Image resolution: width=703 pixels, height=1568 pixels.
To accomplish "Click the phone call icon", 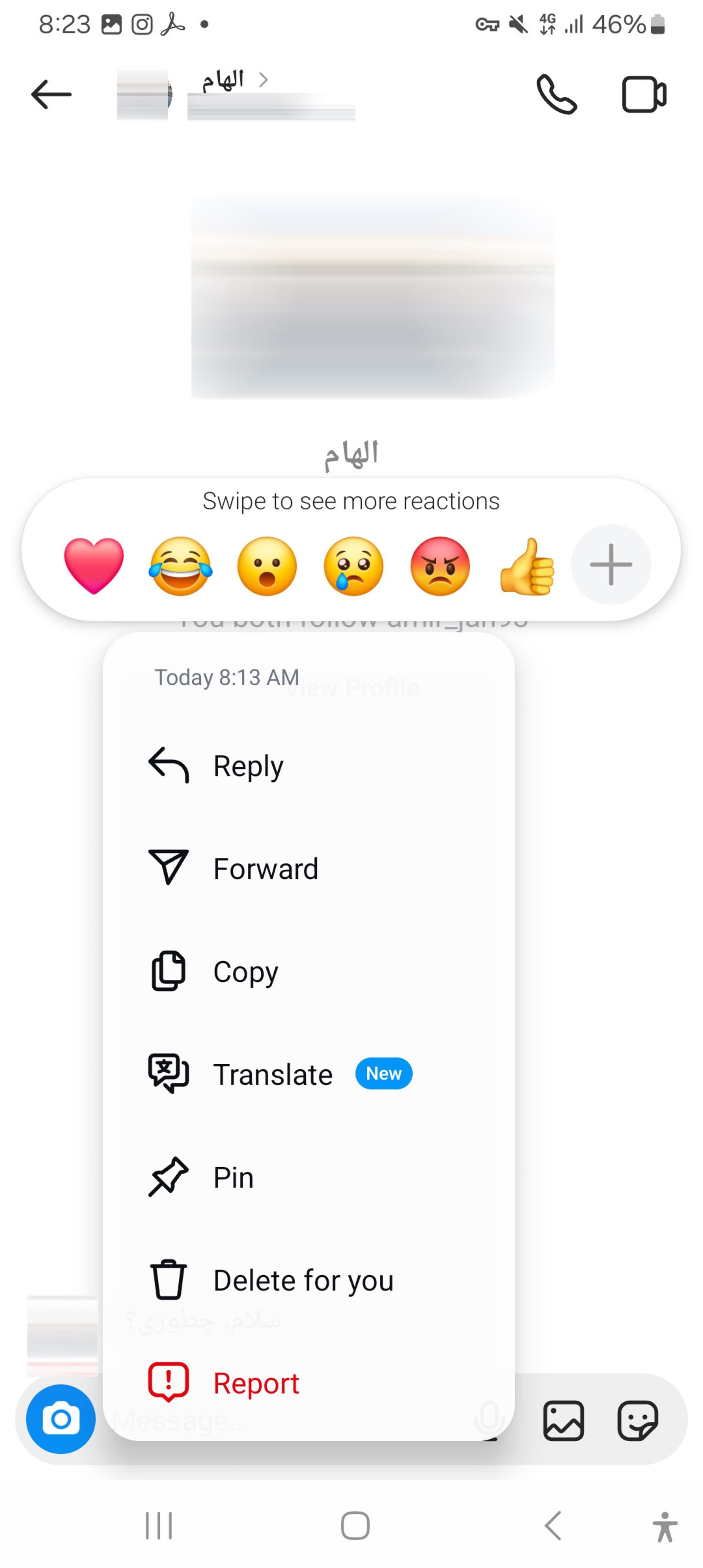I will 556,94.
